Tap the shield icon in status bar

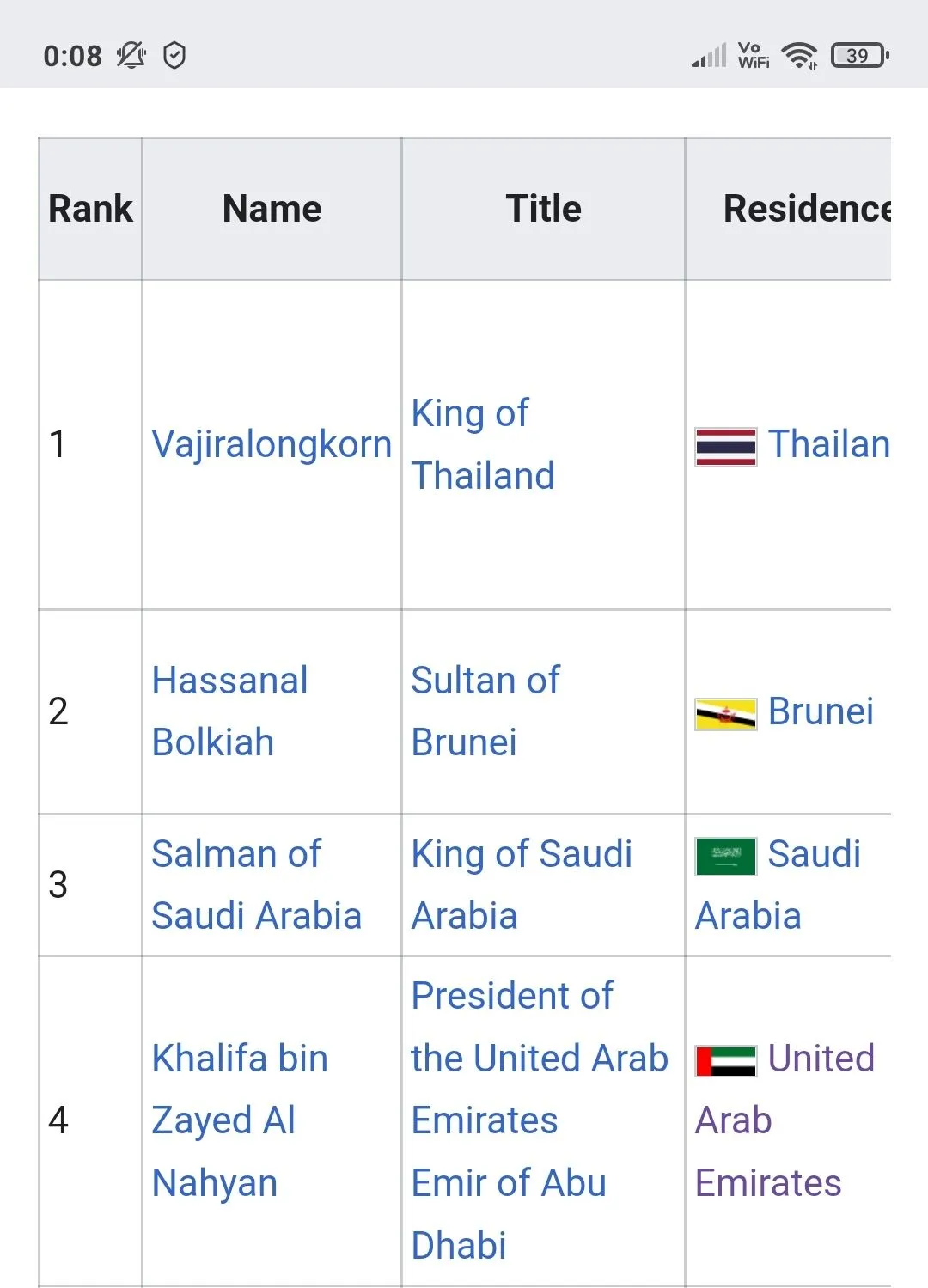(174, 56)
